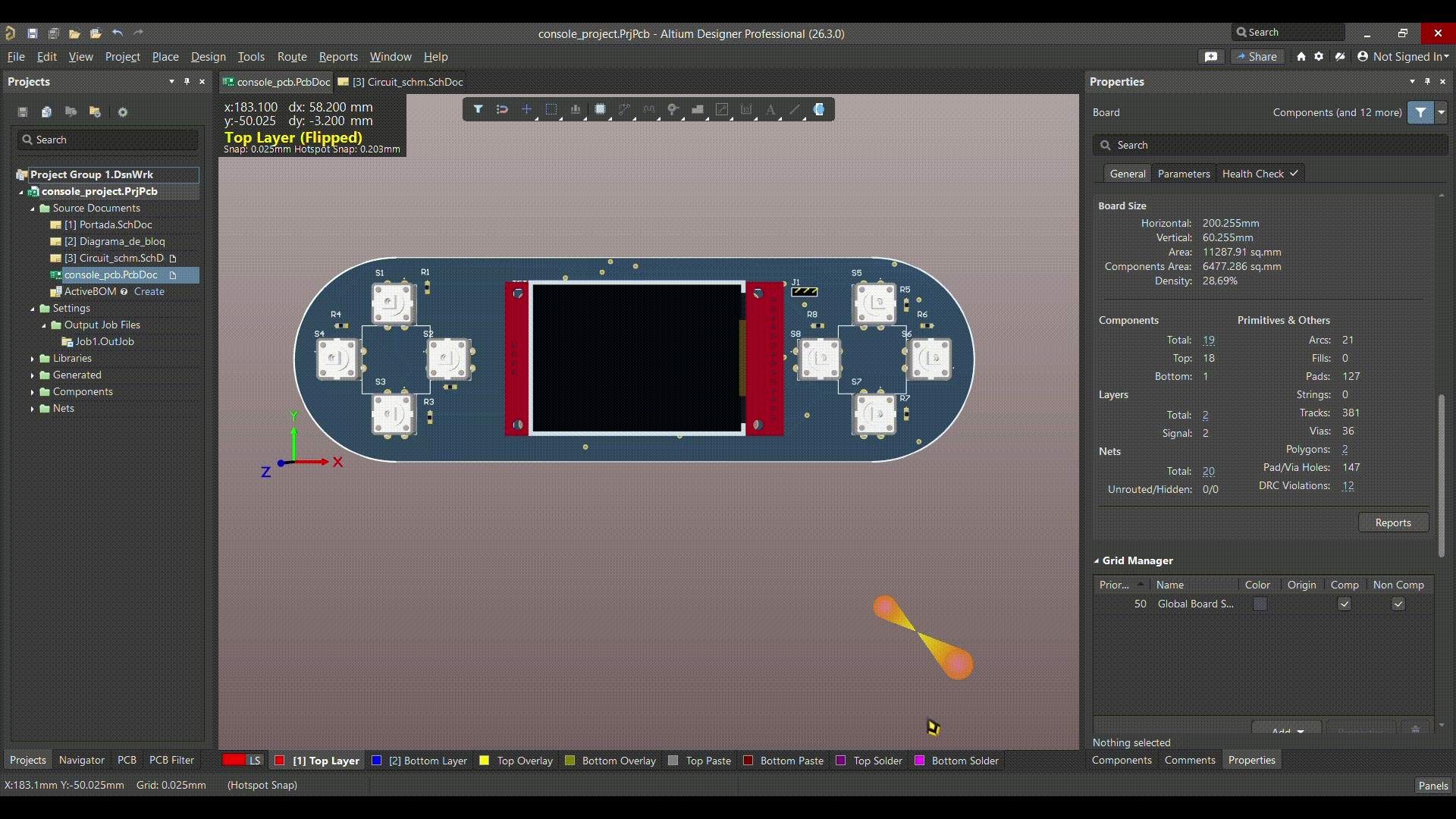Select the Place Via tool
The width and height of the screenshot is (1456, 819).
click(x=673, y=109)
